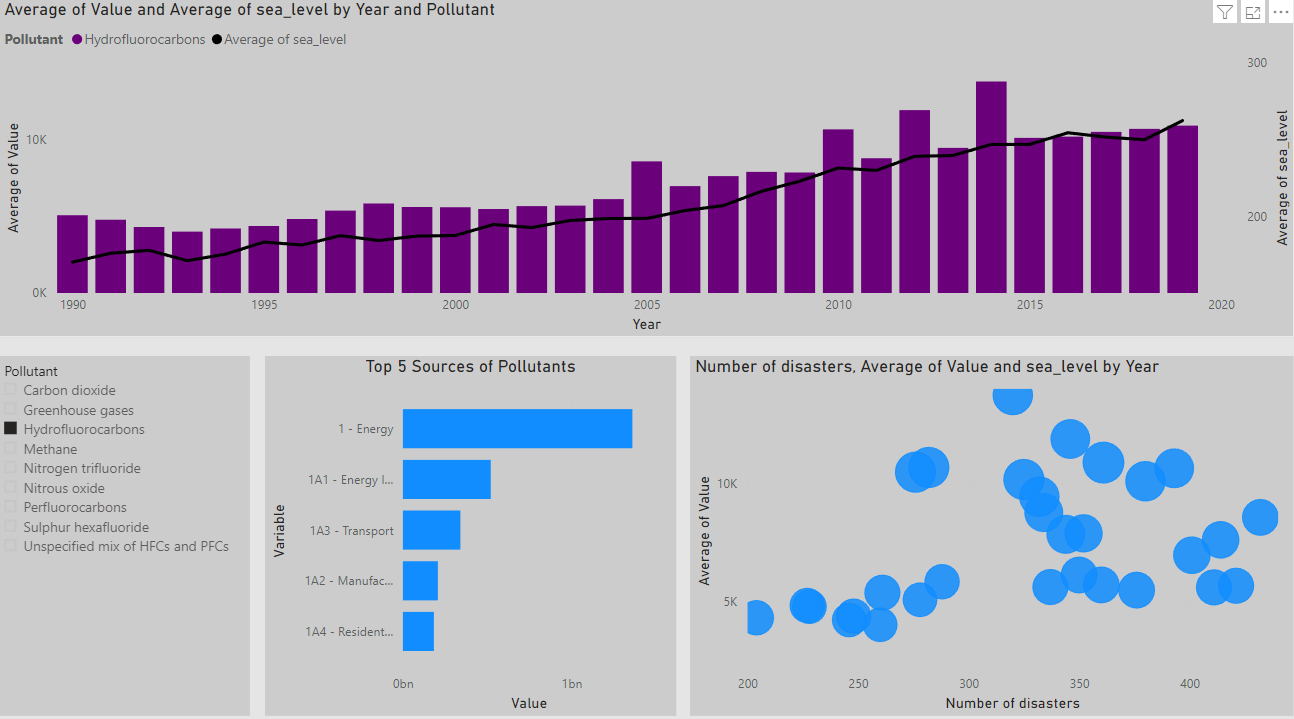This screenshot has width=1294, height=719.
Task: Check the Sulphur hexafluoride box
Action: [x=12, y=526]
